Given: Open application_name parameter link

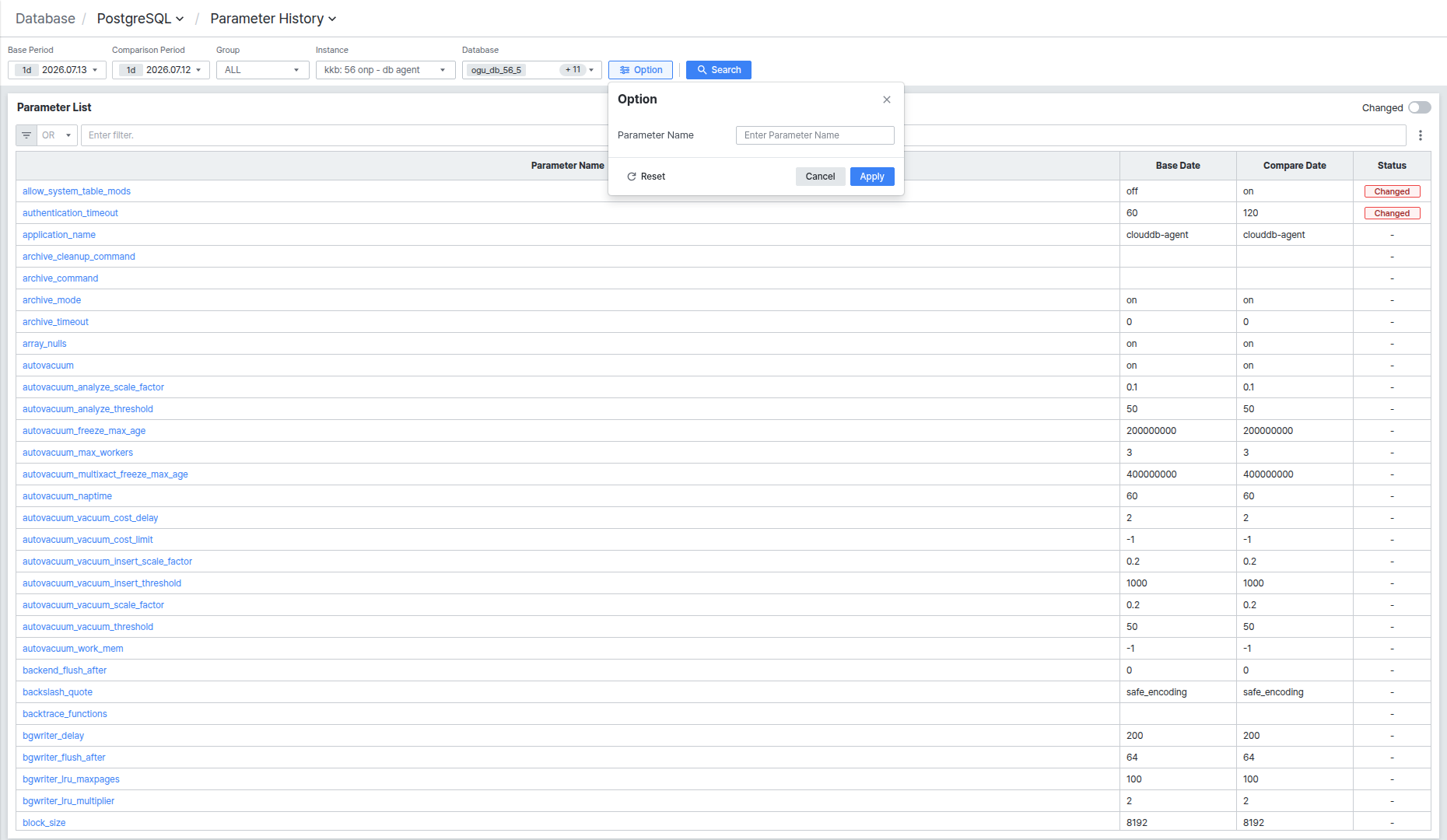Looking at the screenshot, I should pyautogui.click(x=59, y=235).
